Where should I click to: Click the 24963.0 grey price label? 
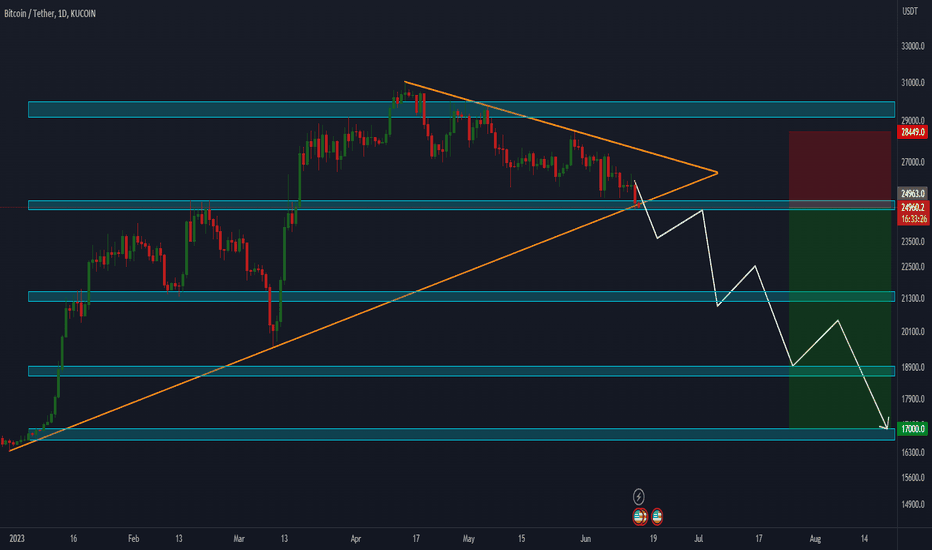(912, 194)
